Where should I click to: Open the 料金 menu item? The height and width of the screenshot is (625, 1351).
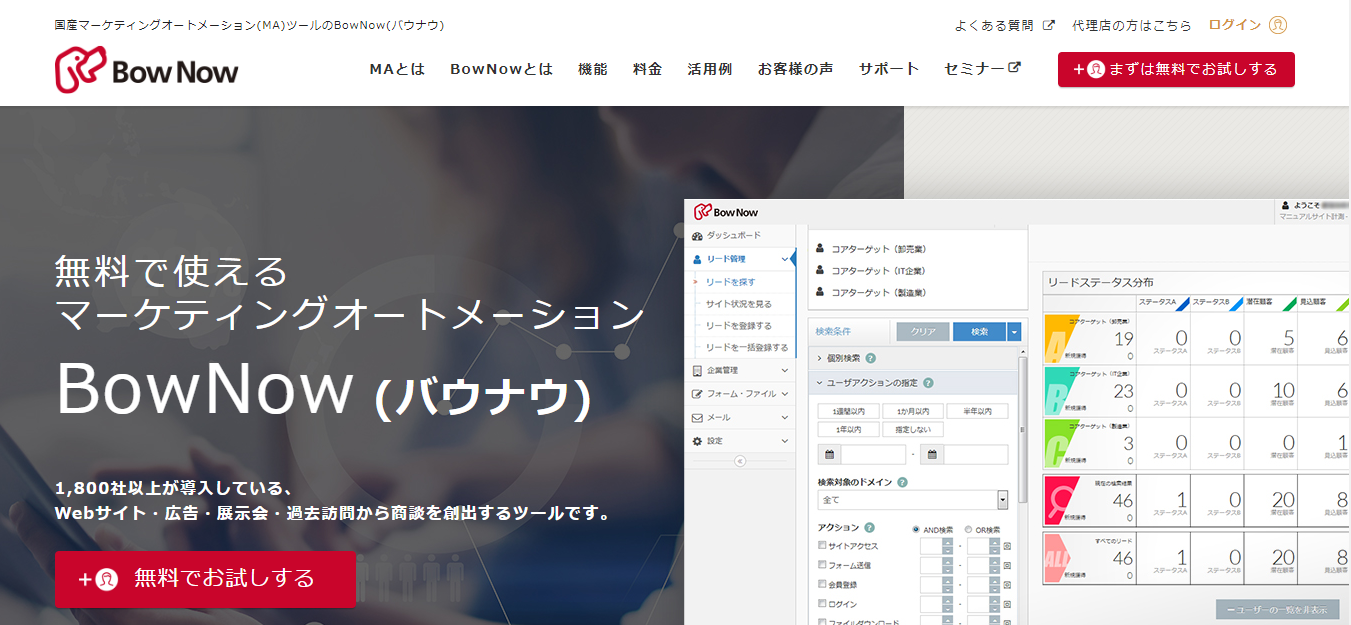648,69
